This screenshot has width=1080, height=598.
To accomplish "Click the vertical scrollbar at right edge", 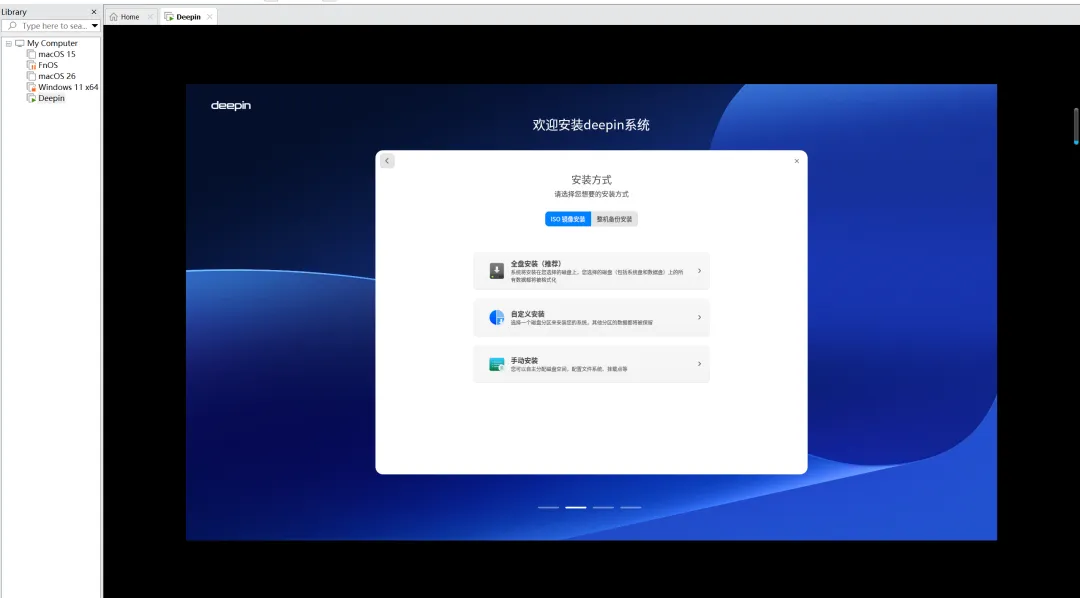I will pyautogui.click(x=1076, y=126).
